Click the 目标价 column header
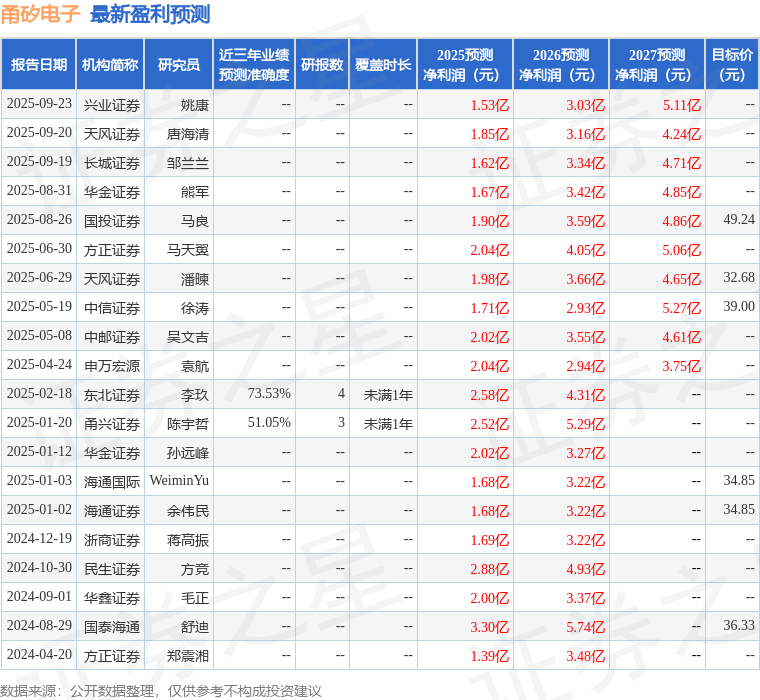 pyautogui.click(x=732, y=64)
